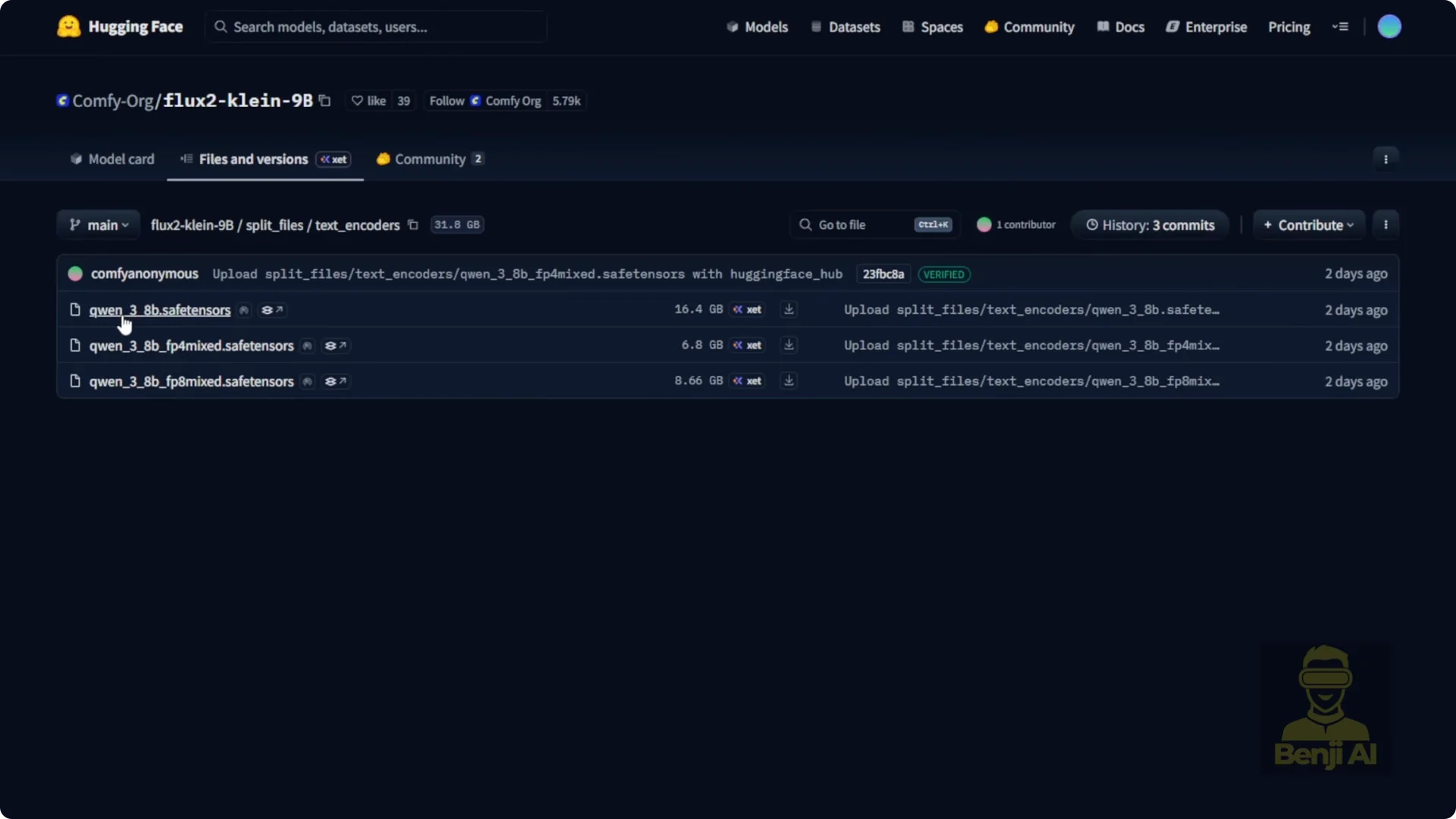
Task: Open the qwen_3_8b_fp8mixed.safetensors file link
Action: 191,381
